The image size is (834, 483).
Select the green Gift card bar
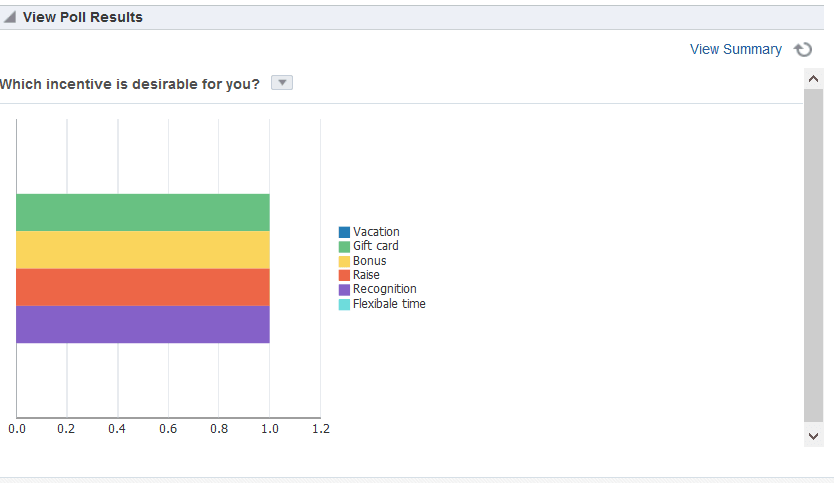pos(143,212)
